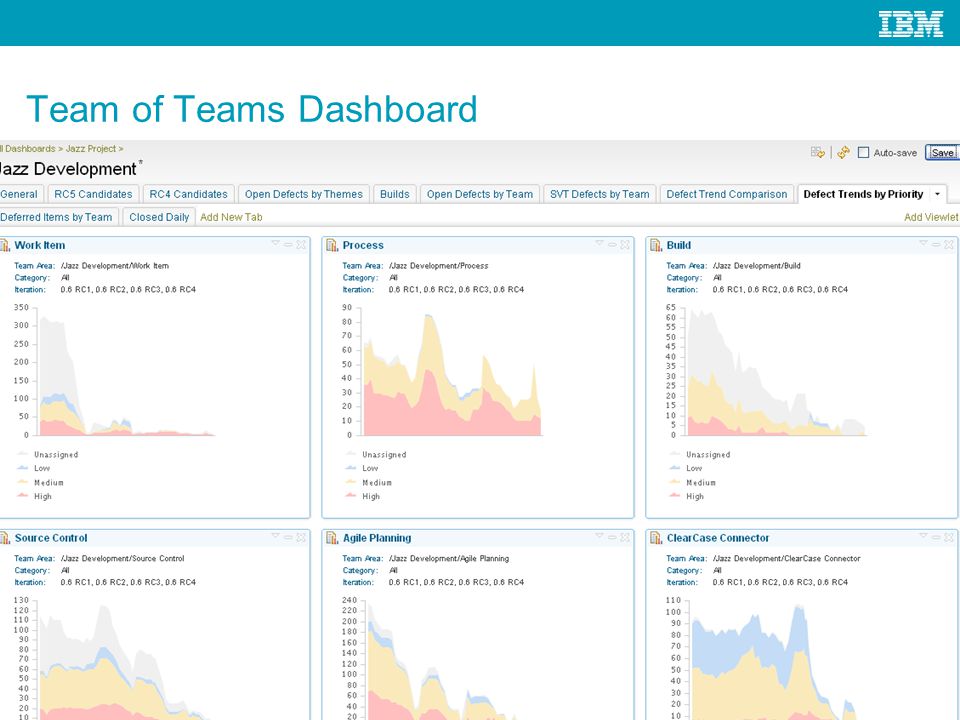Minimize the Process viewlet
The width and height of the screenshot is (960, 720).
pyautogui.click(x=612, y=244)
